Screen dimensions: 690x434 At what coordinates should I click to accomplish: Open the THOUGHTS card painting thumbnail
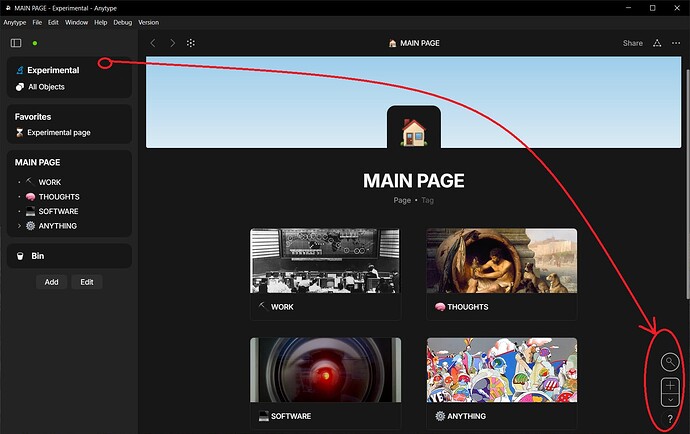(x=502, y=261)
